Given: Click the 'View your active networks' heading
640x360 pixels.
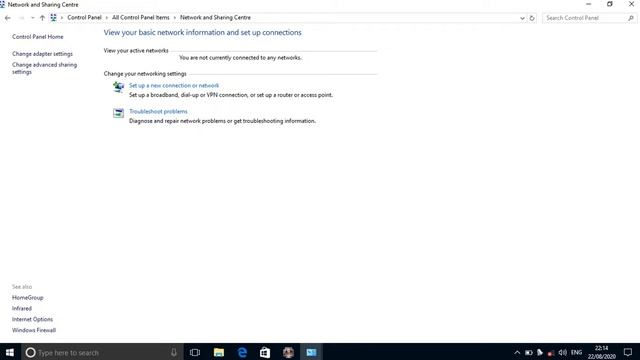Looking at the screenshot, I should (136, 51).
